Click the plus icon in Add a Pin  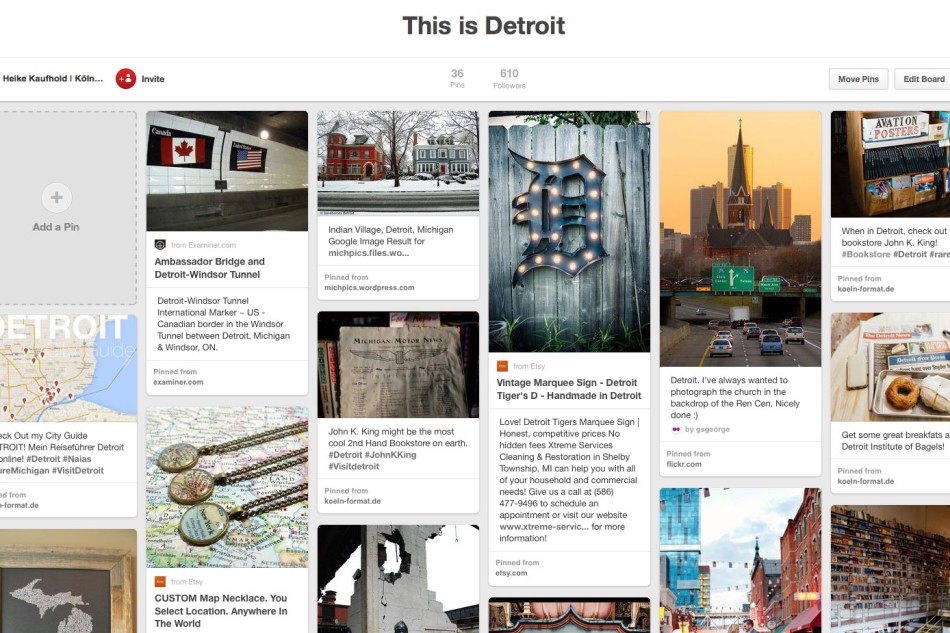pyautogui.click(x=56, y=197)
